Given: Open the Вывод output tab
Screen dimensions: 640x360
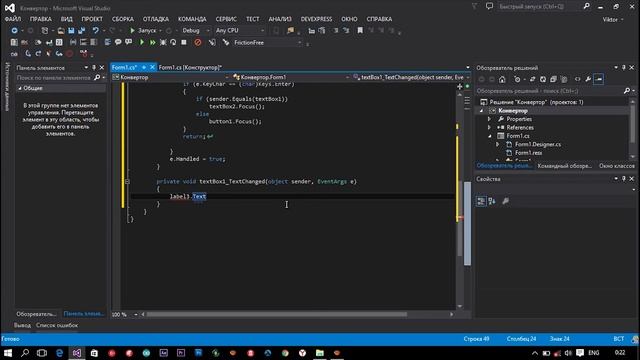Looking at the screenshot, I should 22,325.
